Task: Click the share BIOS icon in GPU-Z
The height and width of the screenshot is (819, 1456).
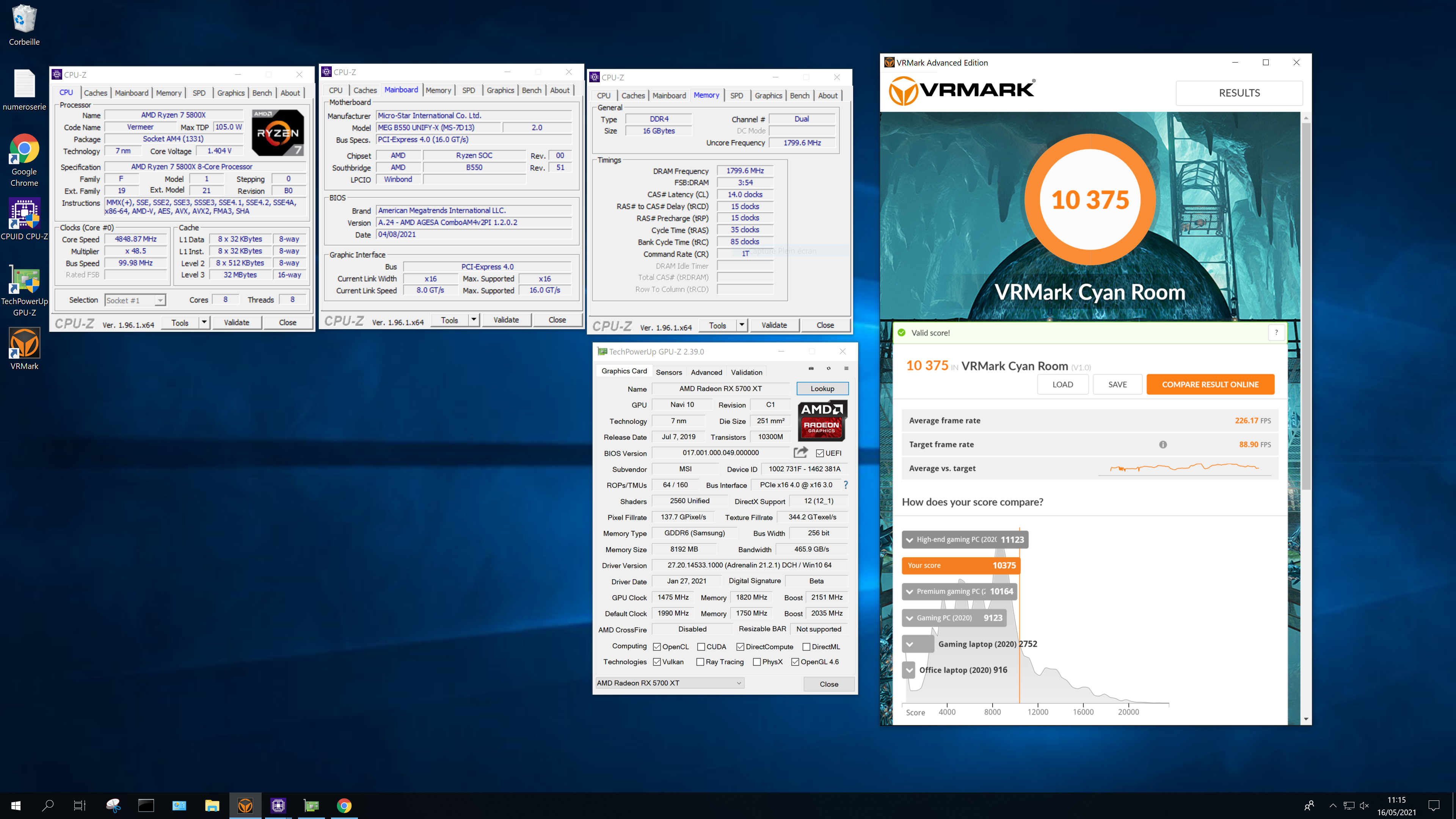Action: [x=800, y=452]
